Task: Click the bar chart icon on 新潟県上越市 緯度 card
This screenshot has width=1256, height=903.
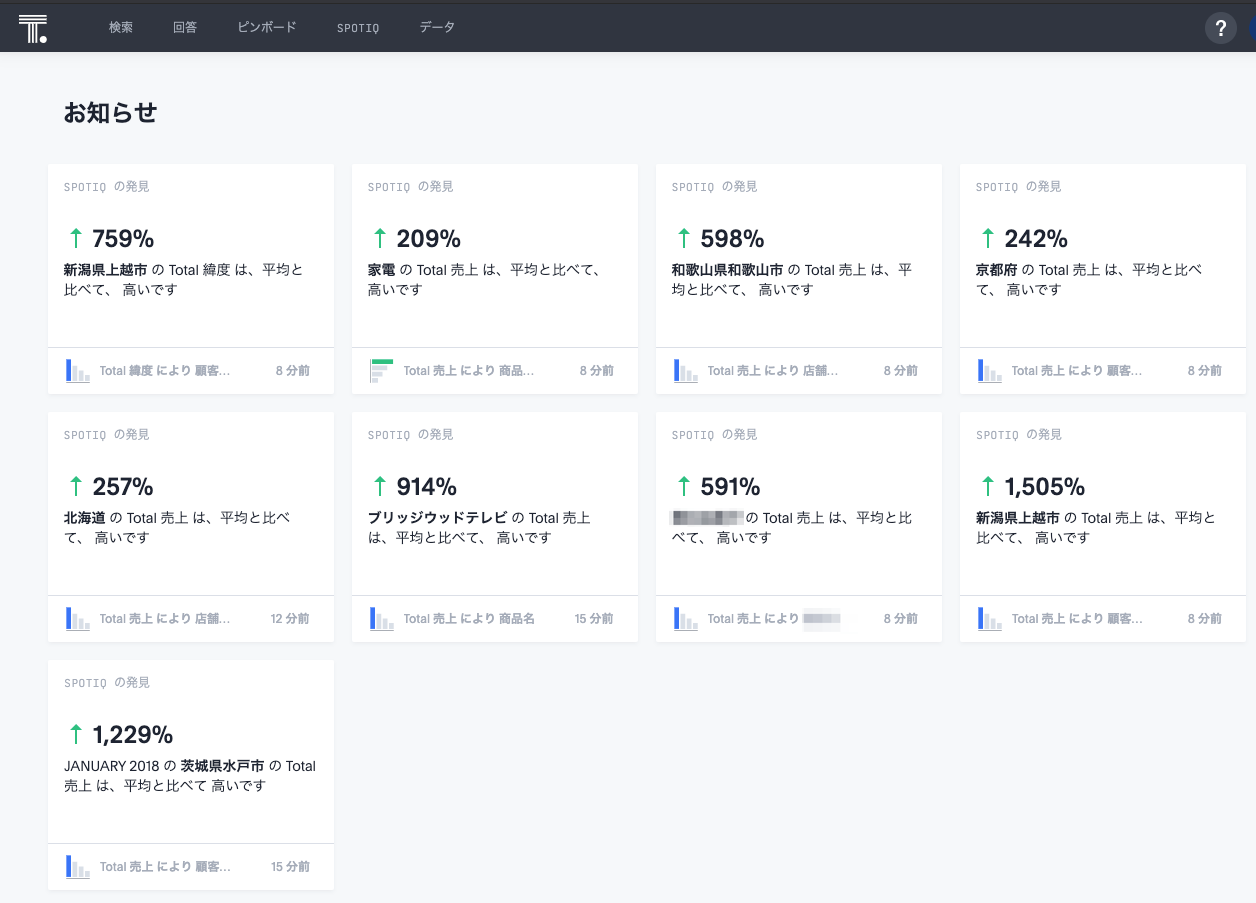Action: click(x=78, y=370)
